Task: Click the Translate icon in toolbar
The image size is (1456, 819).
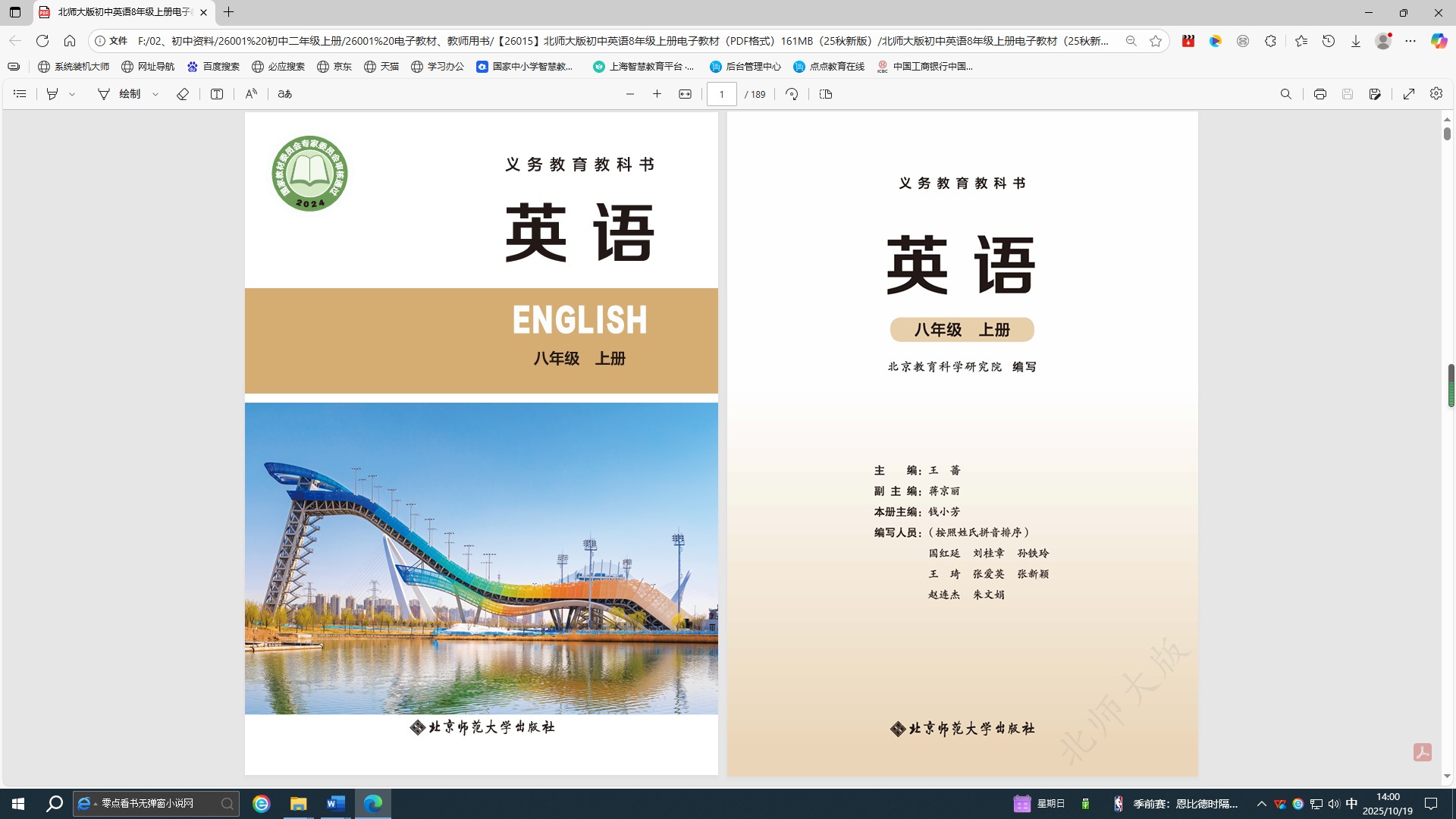Action: (285, 94)
